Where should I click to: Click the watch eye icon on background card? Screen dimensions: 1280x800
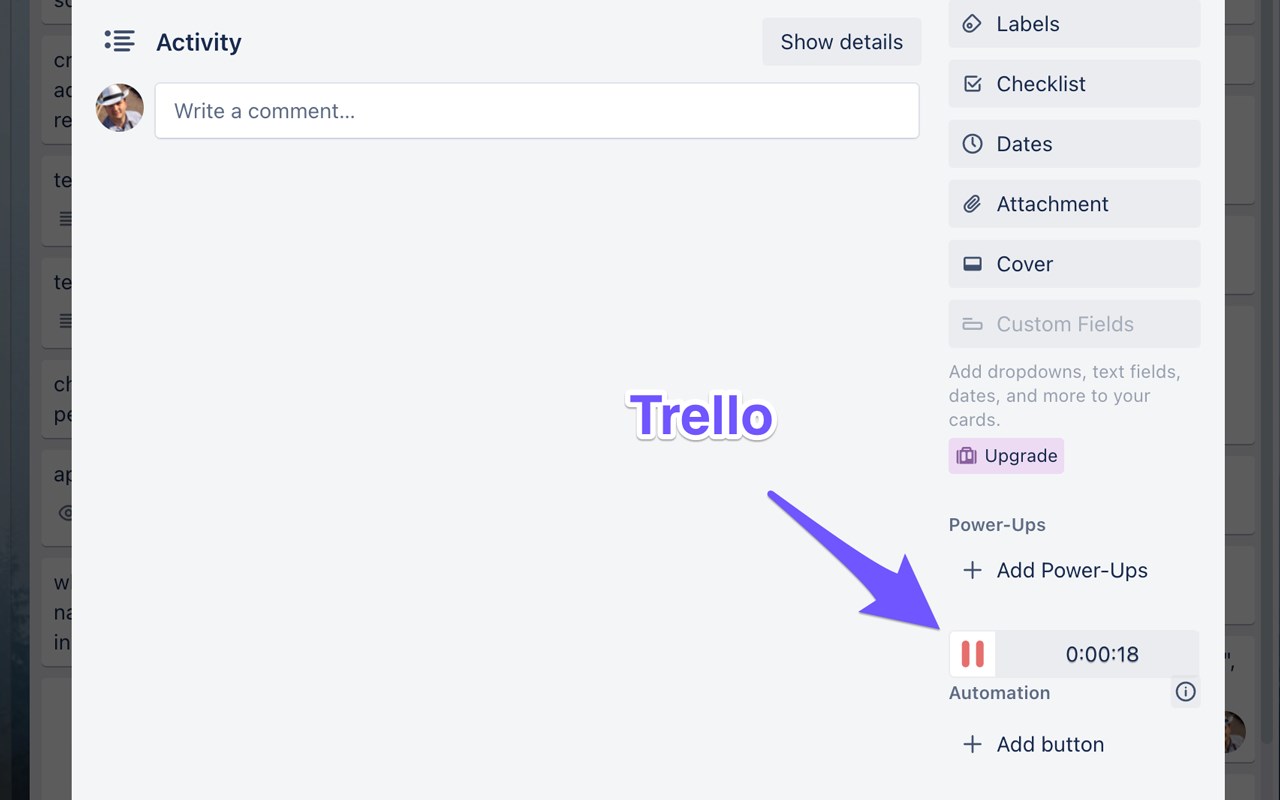[66, 513]
